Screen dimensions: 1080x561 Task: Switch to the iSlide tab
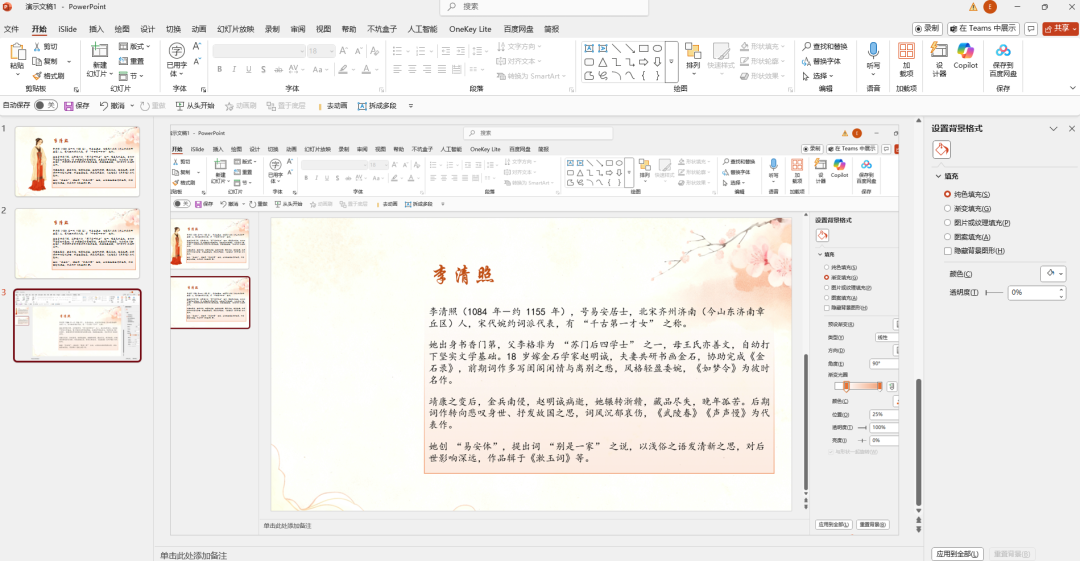tap(68, 29)
